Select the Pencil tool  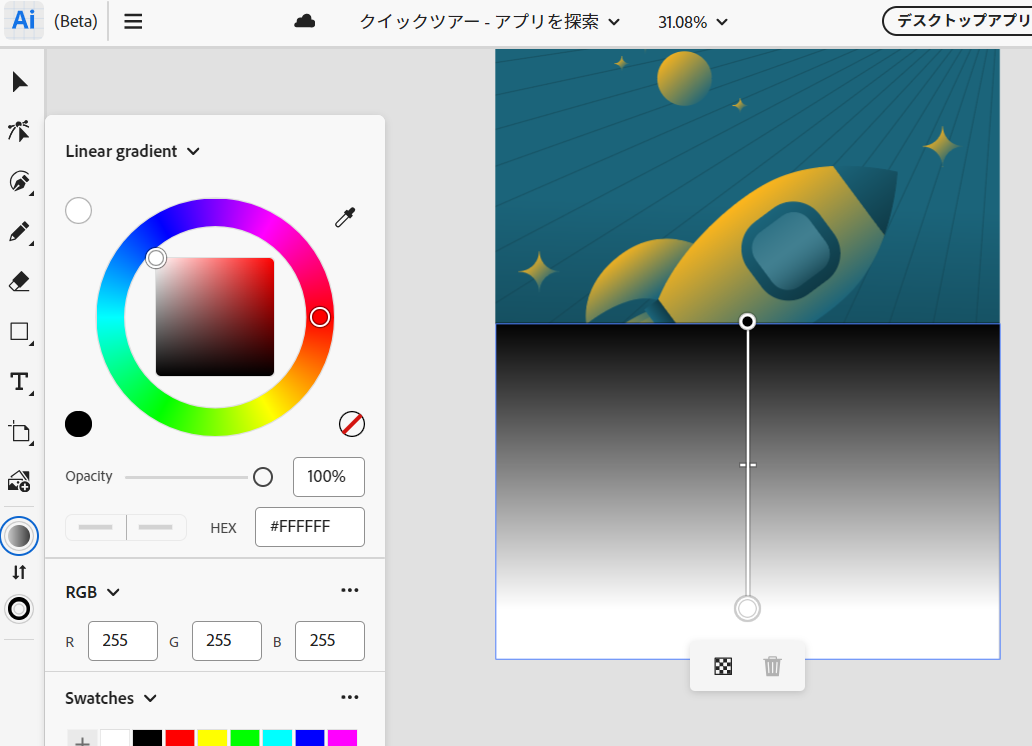(19, 231)
